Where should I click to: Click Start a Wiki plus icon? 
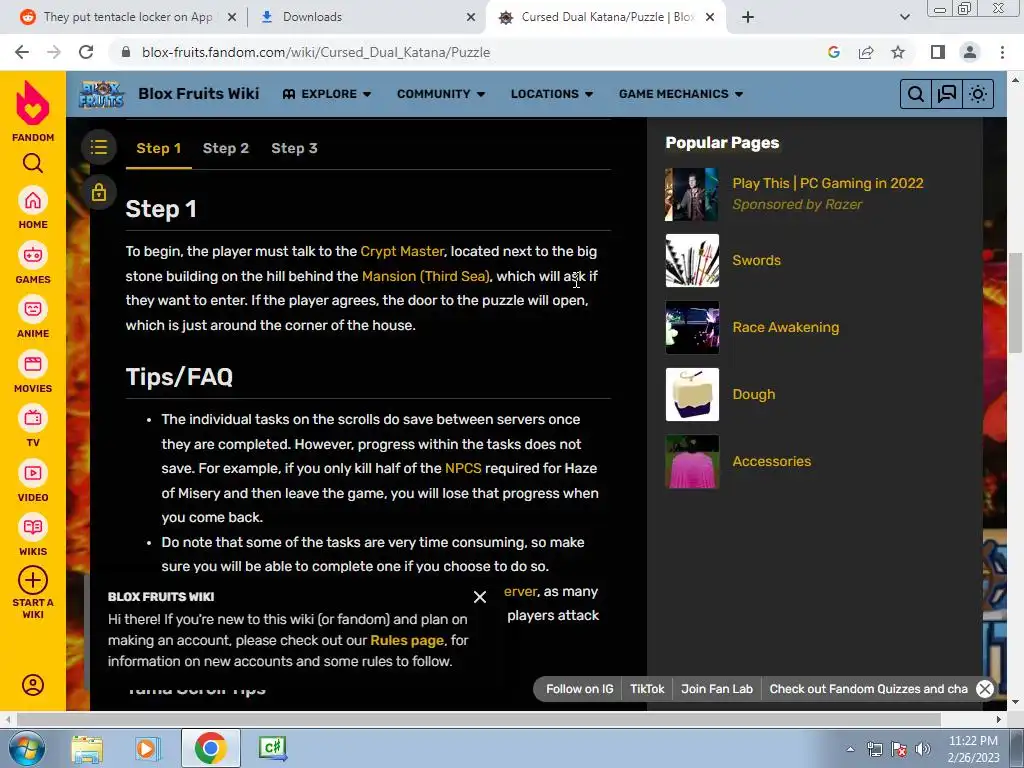33,580
